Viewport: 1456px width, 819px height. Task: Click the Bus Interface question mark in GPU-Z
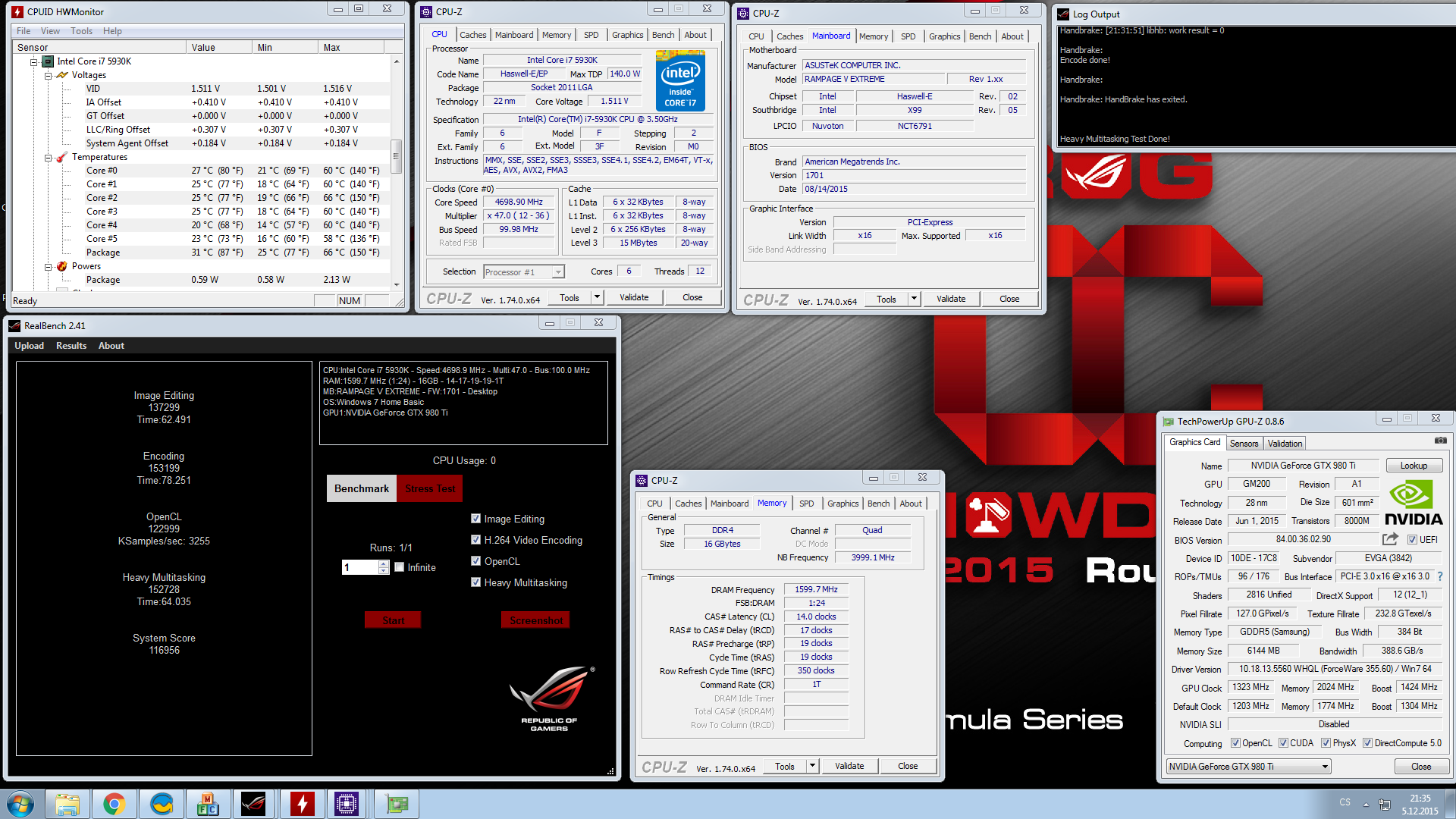pyautogui.click(x=1440, y=576)
